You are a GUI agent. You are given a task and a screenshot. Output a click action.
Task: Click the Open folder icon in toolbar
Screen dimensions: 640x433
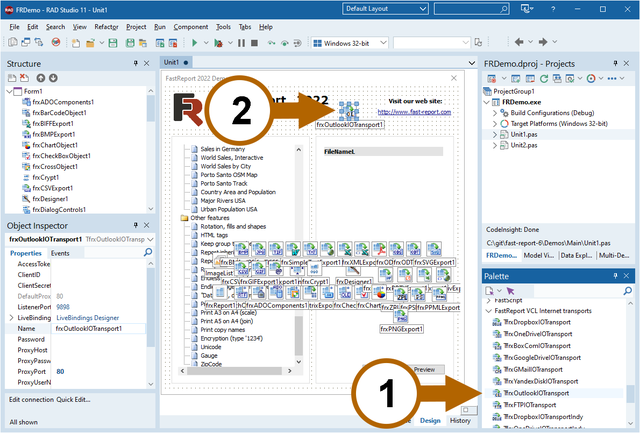click(x=90, y=43)
